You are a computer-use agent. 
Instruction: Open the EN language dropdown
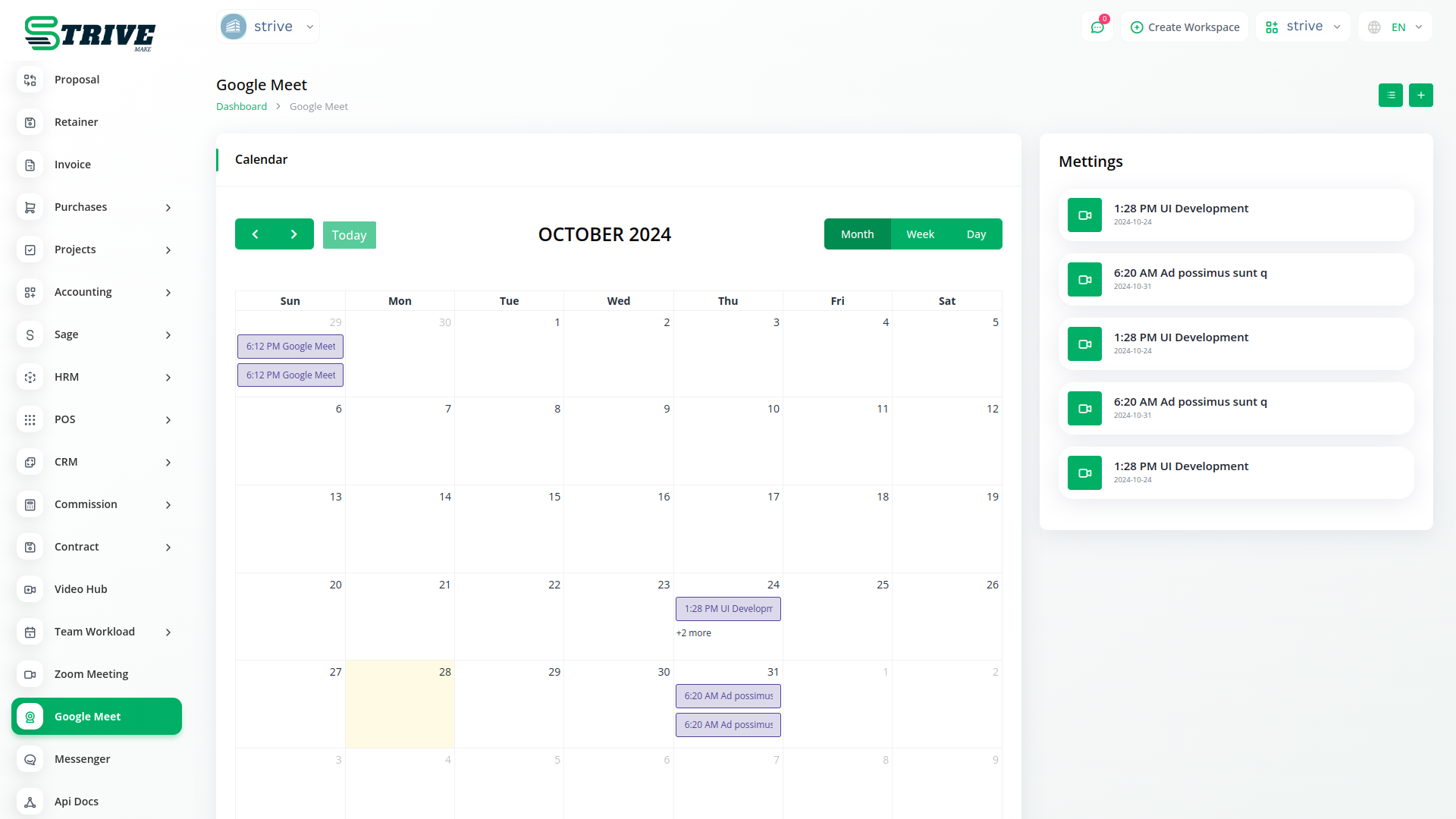point(1396,27)
